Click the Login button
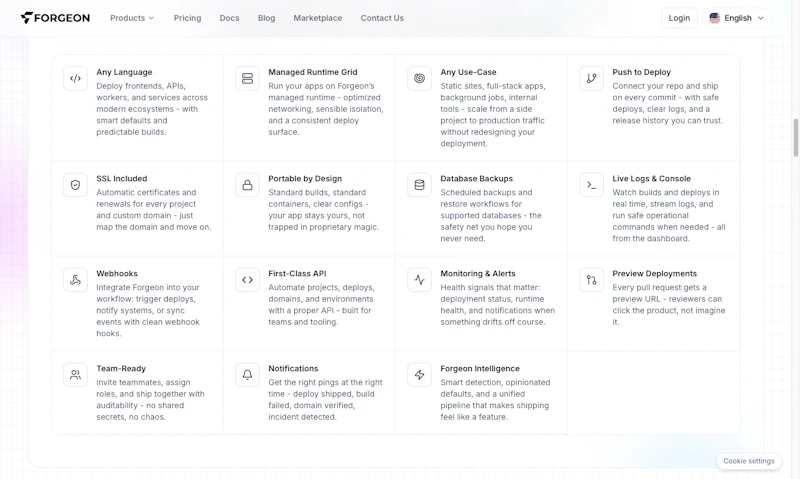The height and width of the screenshot is (479, 800). point(679,18)
